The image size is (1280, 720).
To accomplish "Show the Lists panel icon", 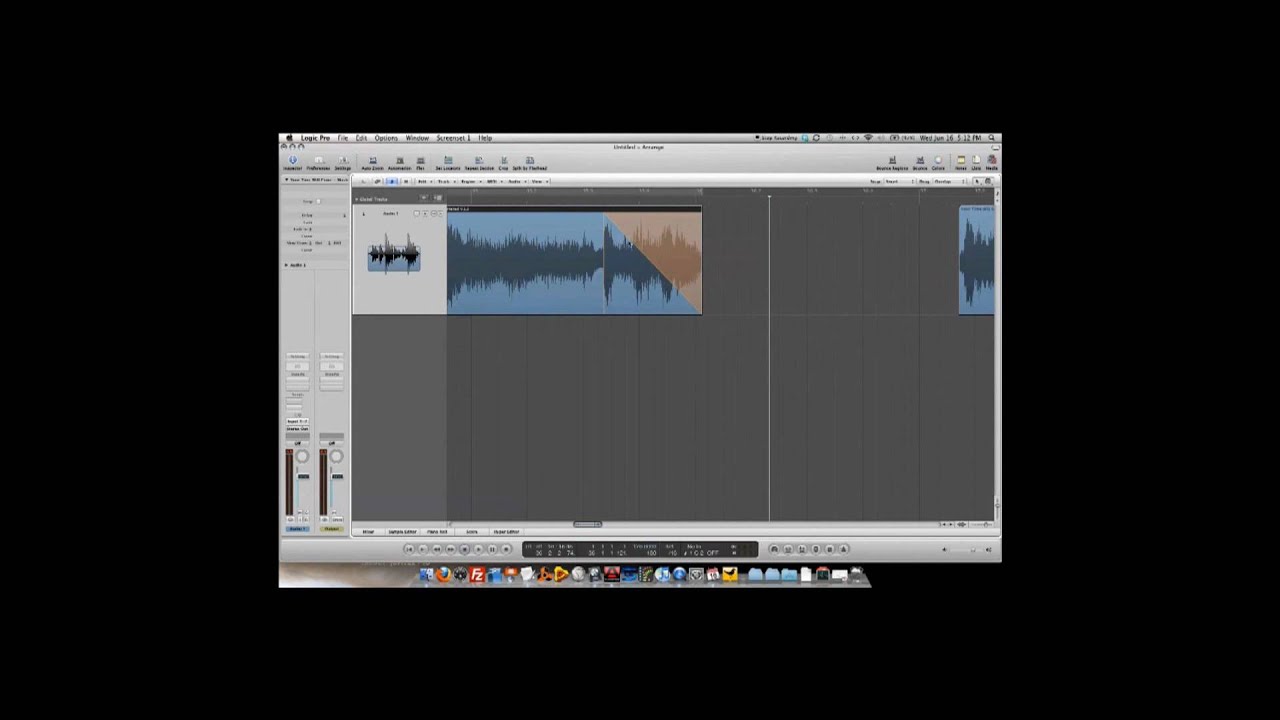I will [976, 161].
